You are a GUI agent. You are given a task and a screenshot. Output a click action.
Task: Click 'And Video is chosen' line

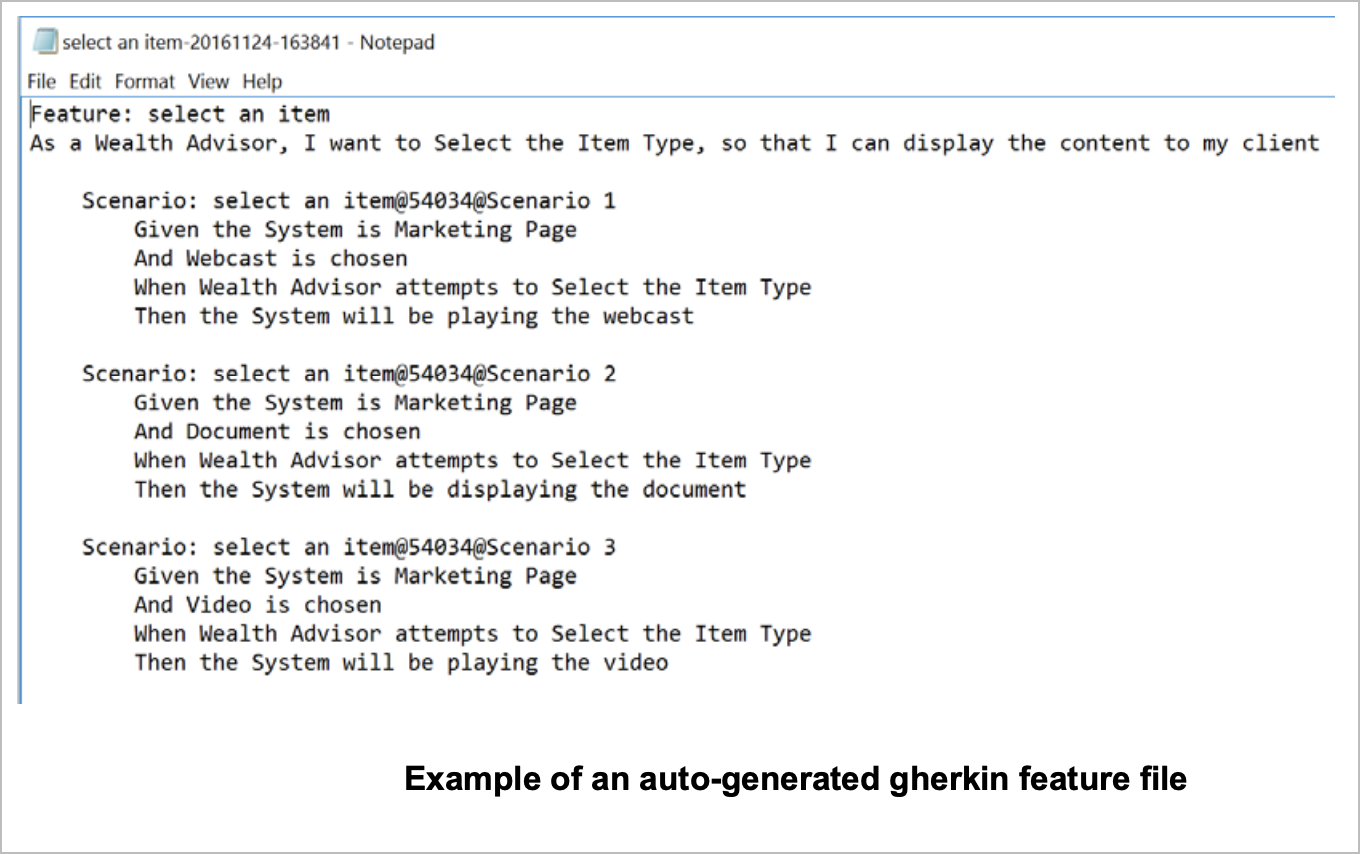click(258, 605)
